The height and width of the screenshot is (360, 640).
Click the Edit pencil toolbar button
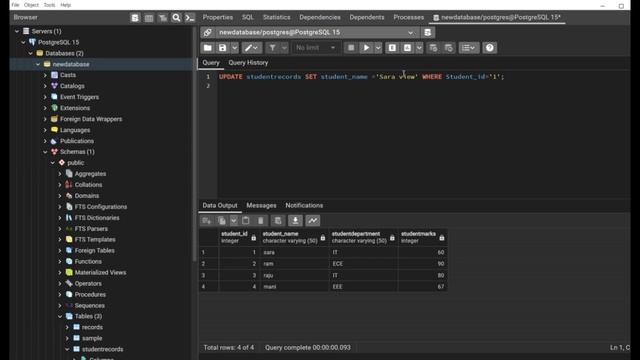coord(251,48)
